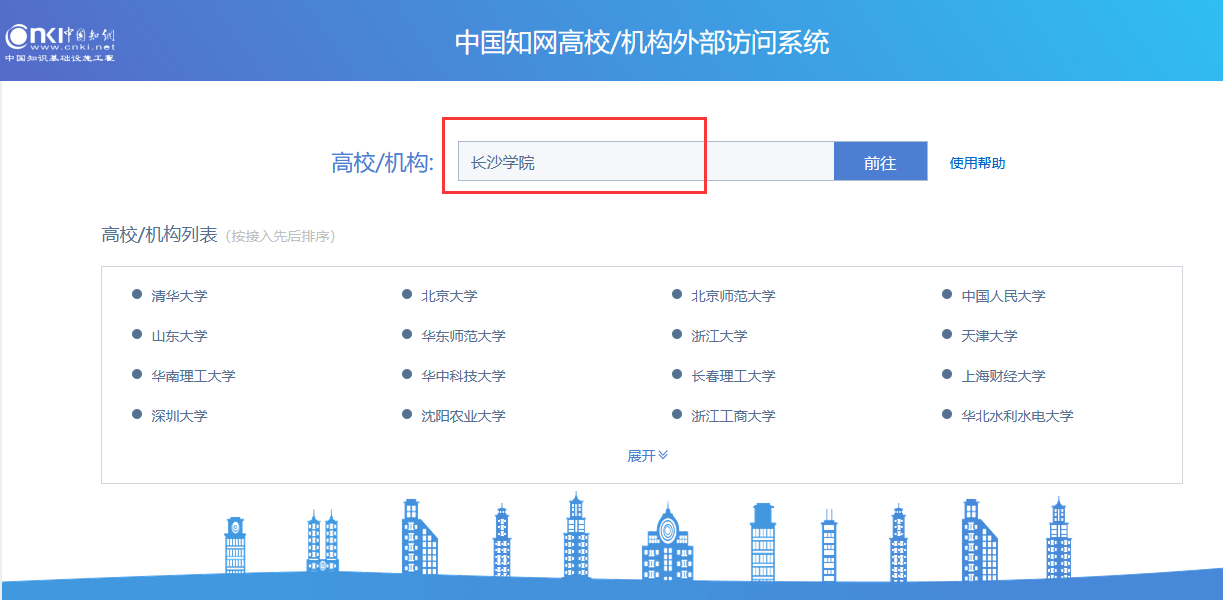Click the 高校/机构 search input field
Image resolution: width=1223 pixels, height=600 pixels.
[x=645, y=162]
